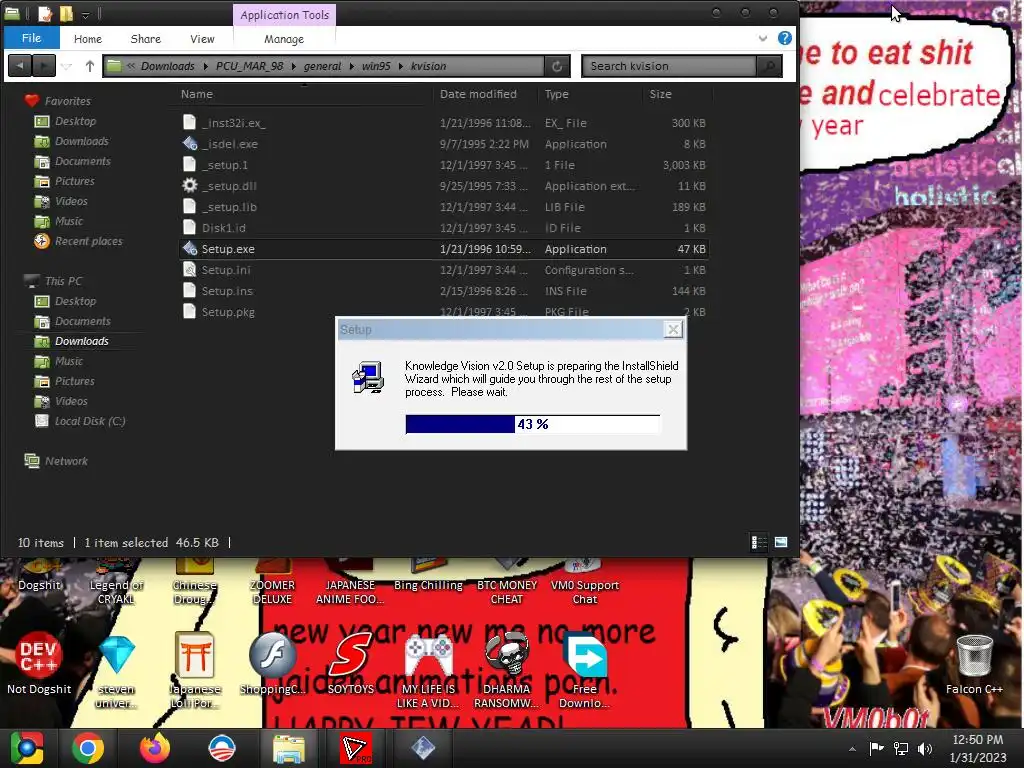Switch to details view layout icon

point(759,542)
